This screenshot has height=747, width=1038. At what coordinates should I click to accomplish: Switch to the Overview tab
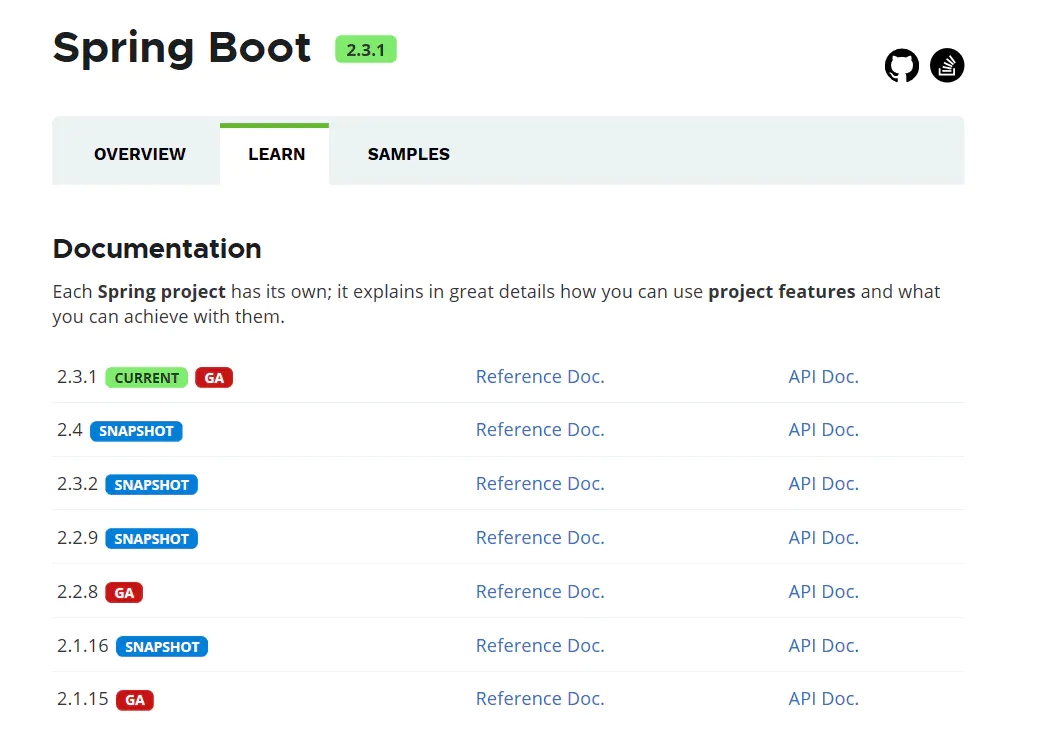point(140,154)
